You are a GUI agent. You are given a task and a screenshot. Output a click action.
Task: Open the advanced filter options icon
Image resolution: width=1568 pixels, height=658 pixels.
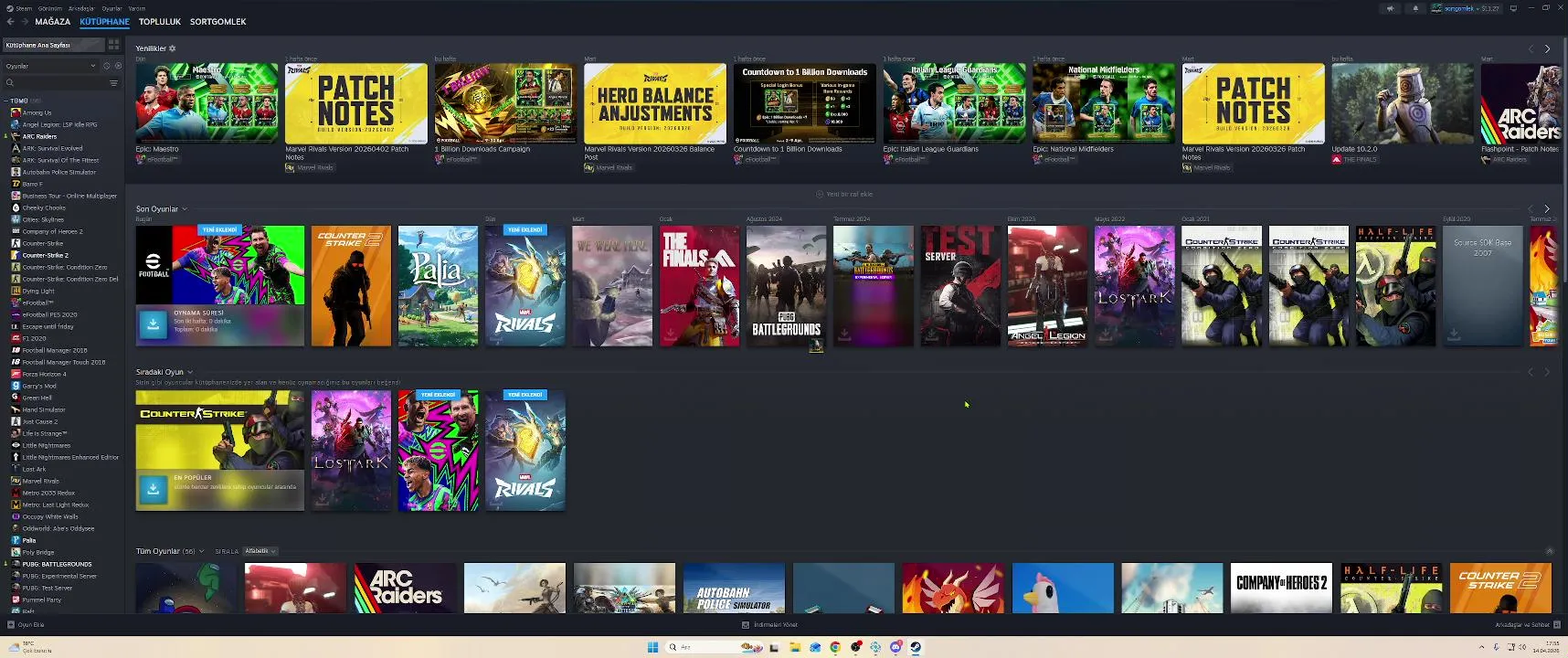click(x=113, y=83)
